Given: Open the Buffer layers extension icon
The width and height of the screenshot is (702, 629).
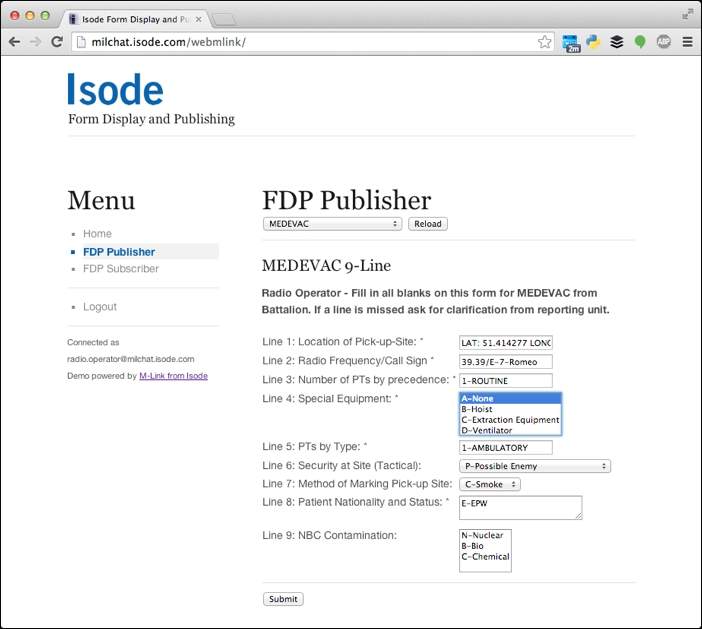Looking at the screenshot, I should coord(617,42).
